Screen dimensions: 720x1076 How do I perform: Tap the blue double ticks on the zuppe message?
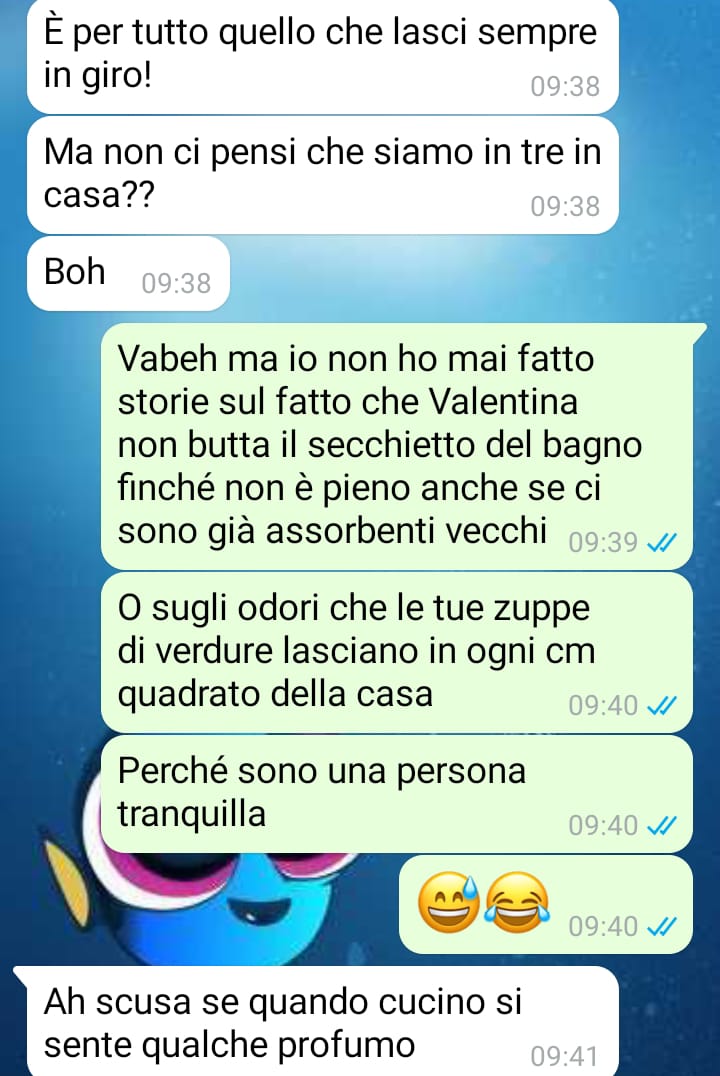coord(662,705)
